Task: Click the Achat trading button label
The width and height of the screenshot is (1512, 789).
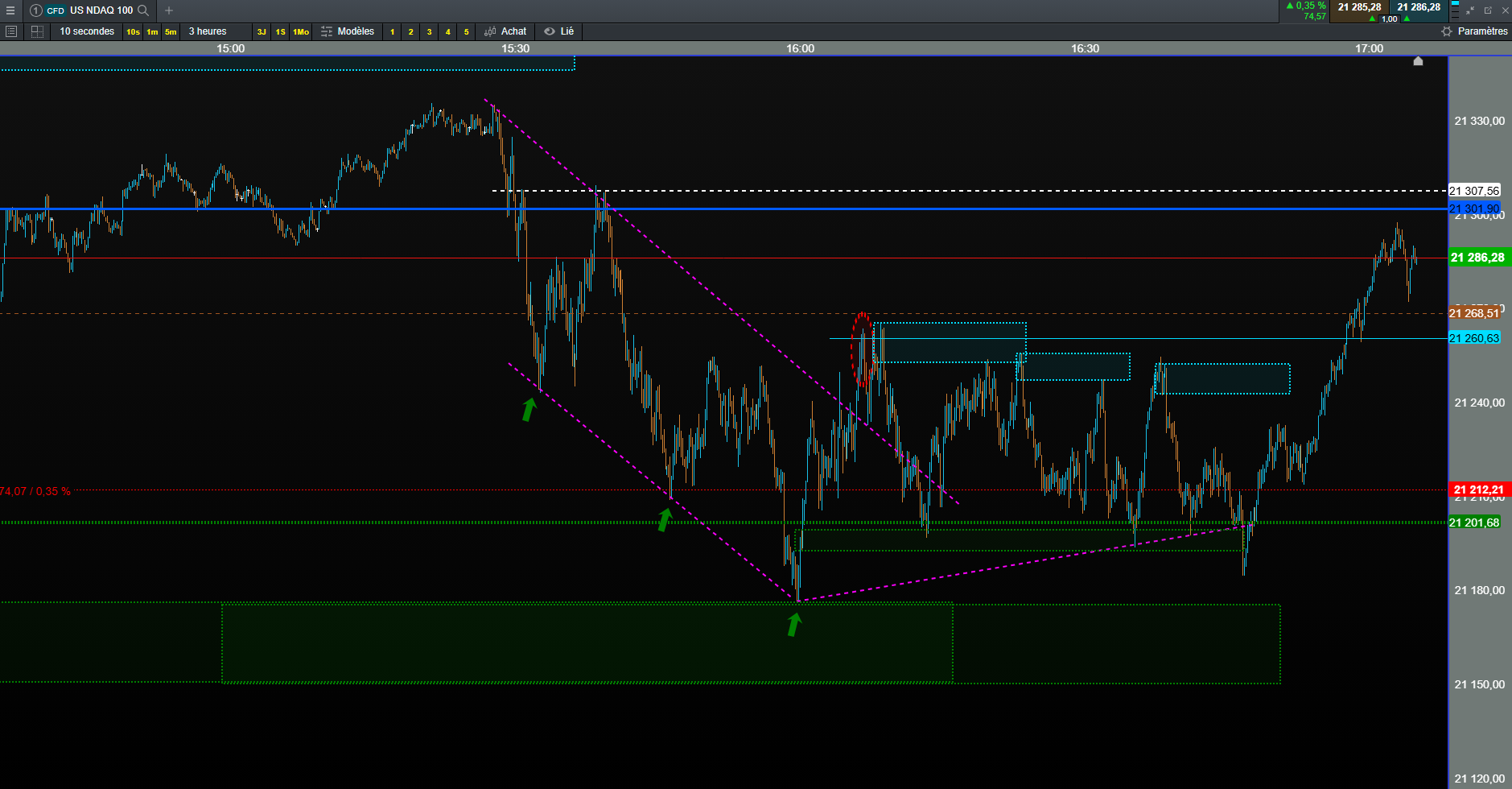Action: pyautogui.click(x=513, y=31)
